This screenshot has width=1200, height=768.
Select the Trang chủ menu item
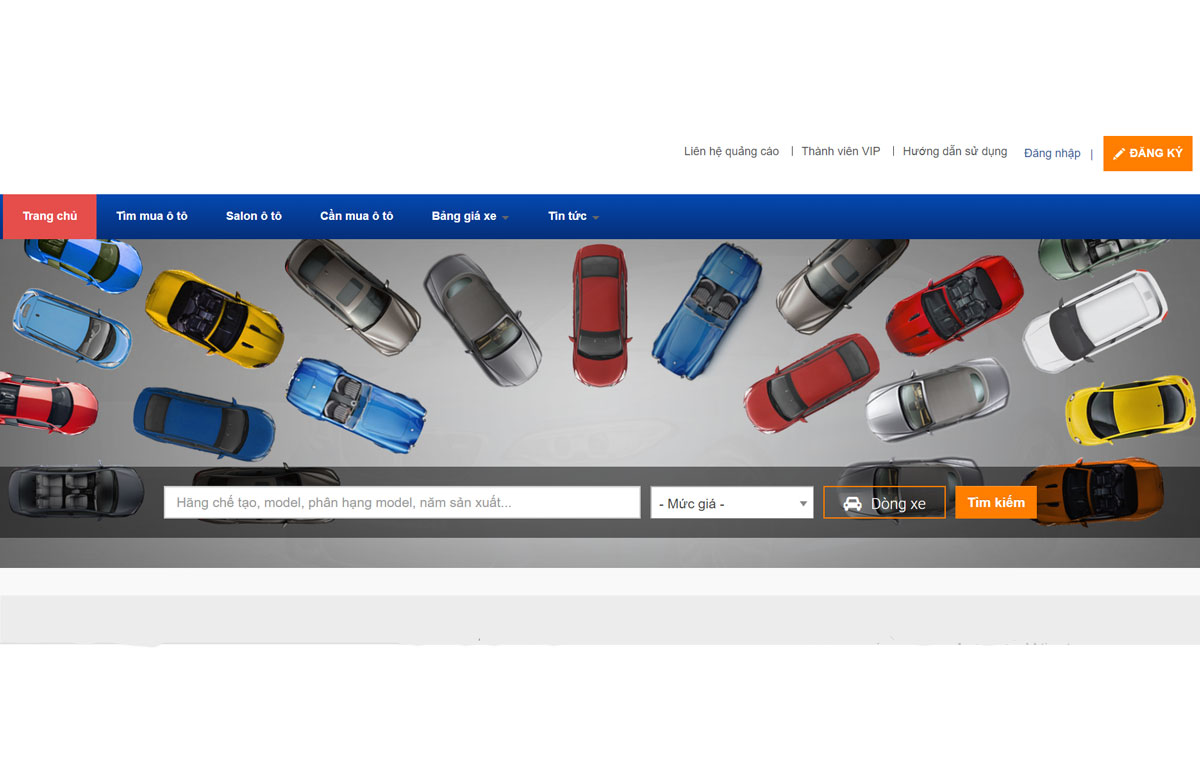(49, 216)
